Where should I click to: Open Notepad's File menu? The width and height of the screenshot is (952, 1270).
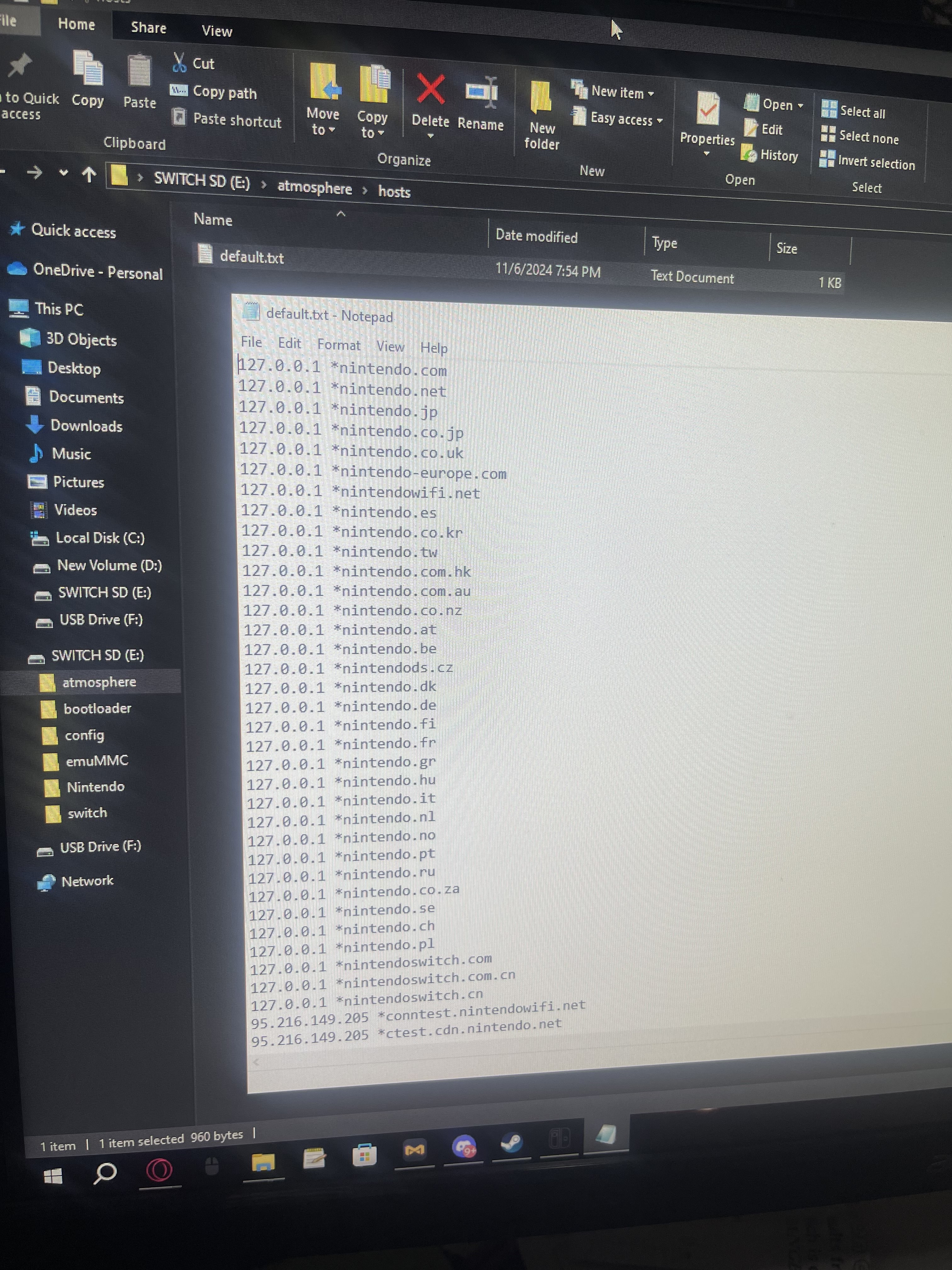pos(251,342)
